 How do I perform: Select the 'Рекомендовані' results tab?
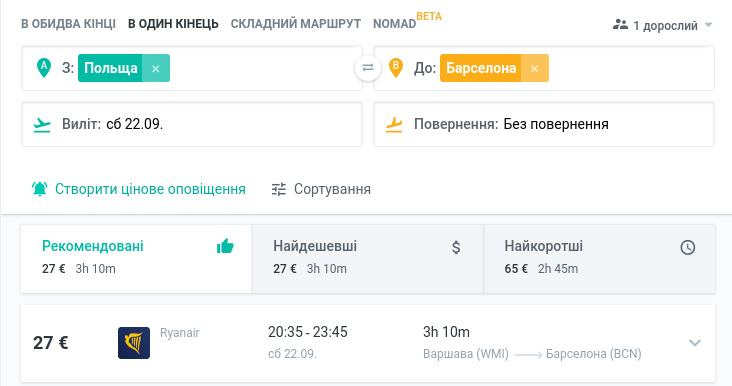(136, 259)
